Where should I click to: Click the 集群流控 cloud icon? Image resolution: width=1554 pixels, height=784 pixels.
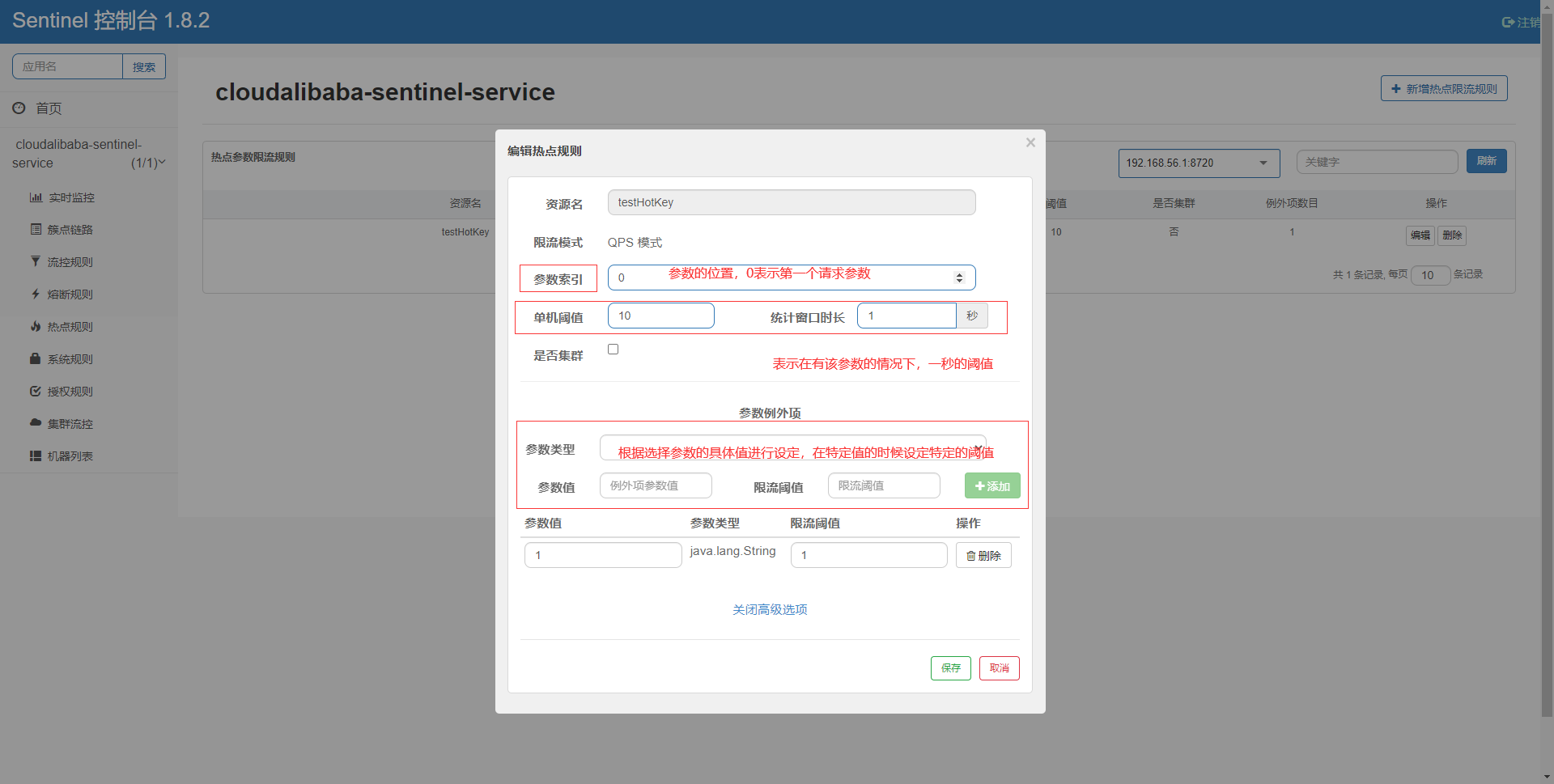pyautogui.click(x=36, y=423)
